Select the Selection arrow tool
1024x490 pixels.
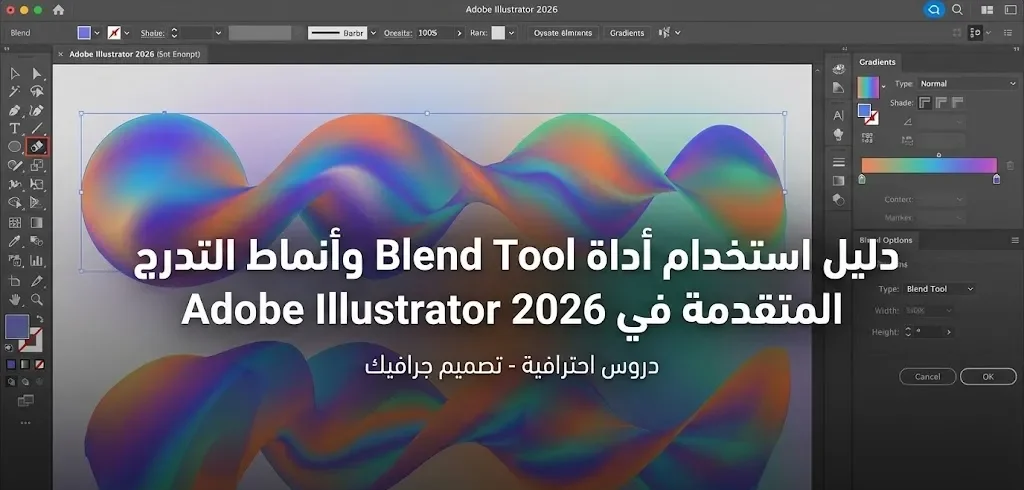[15, 73]
